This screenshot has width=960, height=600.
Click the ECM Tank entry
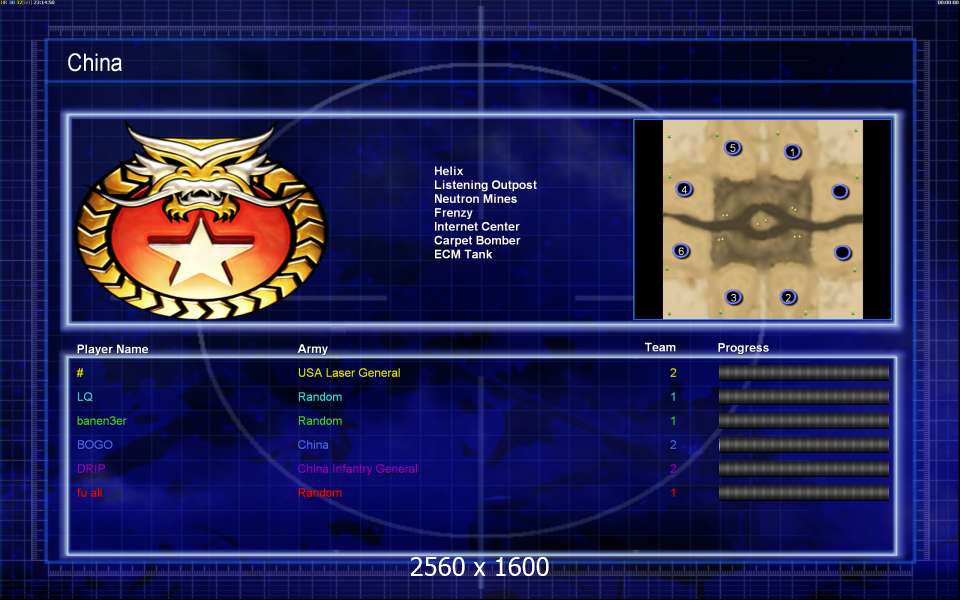tap(463, 254)
